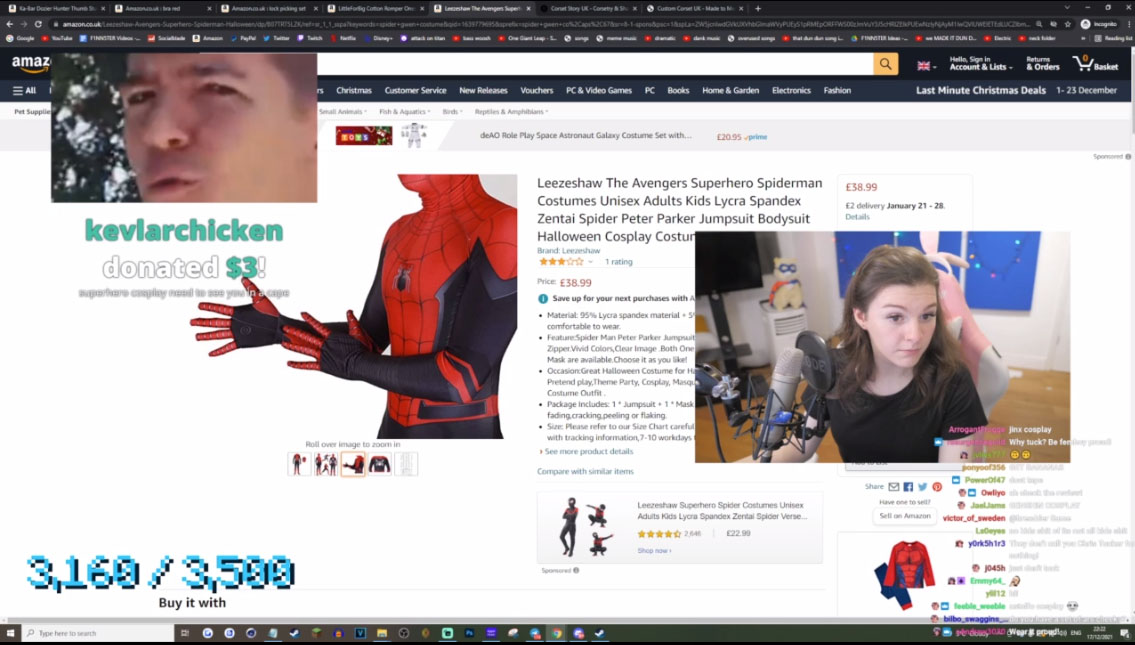This screenshot has height=645, width=1135.
Task: Switch to the LittleForBig Cotton Romper tab
Action: 375,9
